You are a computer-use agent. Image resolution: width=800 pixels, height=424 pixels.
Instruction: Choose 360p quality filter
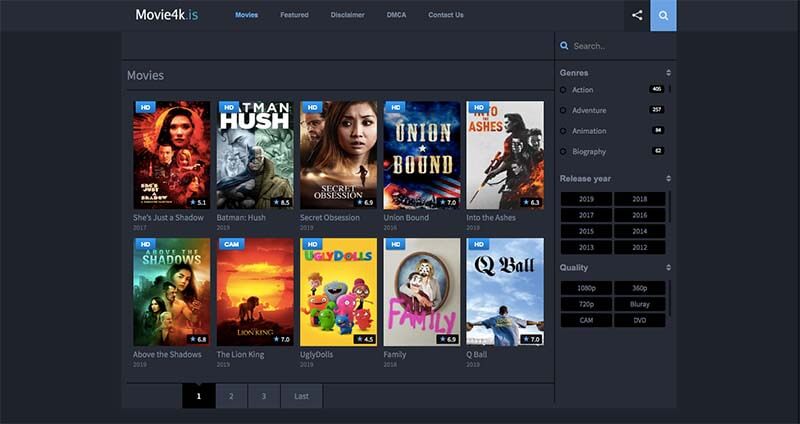[640, 288]
